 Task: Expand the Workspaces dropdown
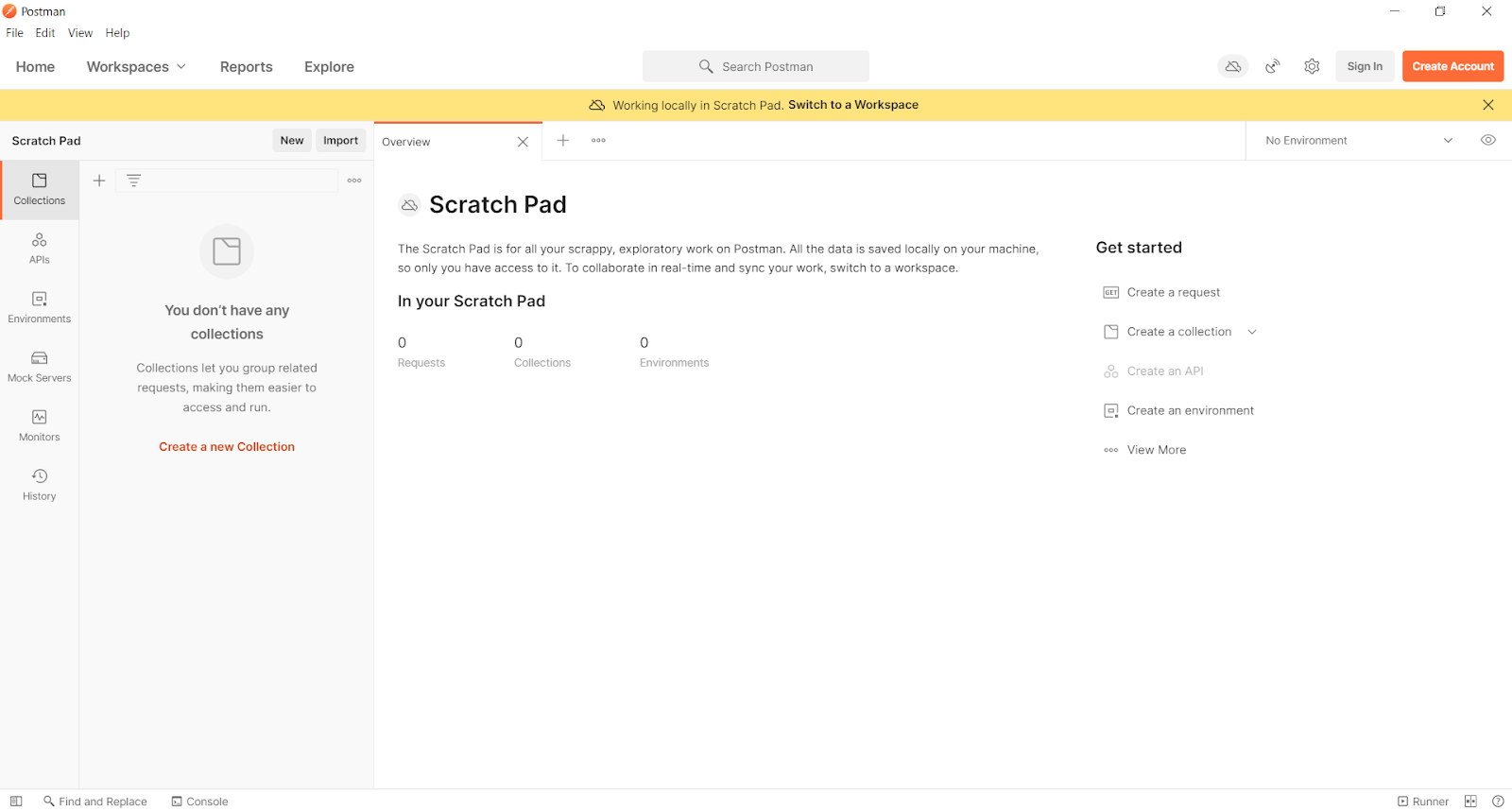[x=136, y=67]
